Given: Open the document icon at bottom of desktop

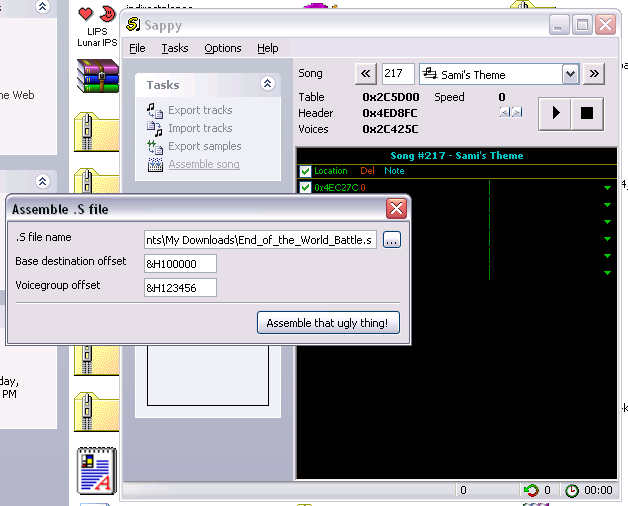Looking at the screenshot, I should coord(97,471).
